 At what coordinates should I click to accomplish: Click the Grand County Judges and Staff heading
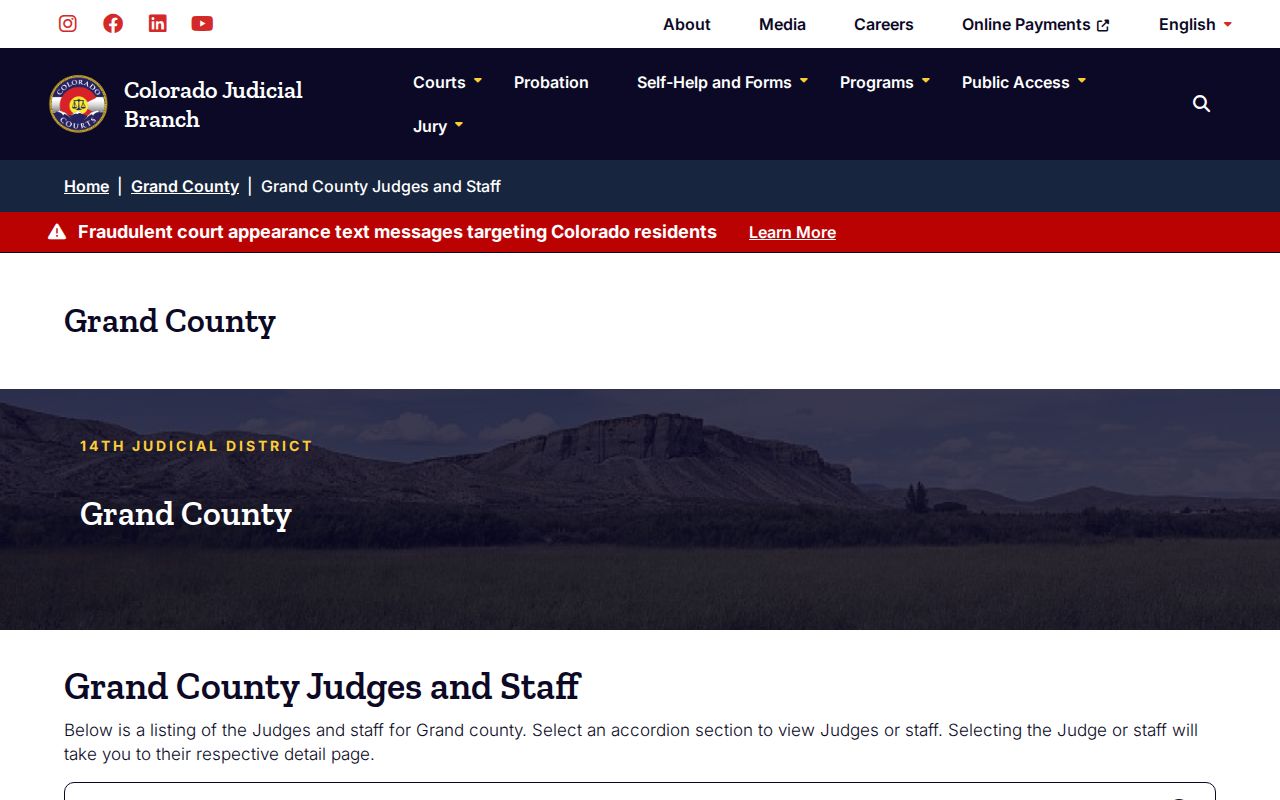coord(322,687)
